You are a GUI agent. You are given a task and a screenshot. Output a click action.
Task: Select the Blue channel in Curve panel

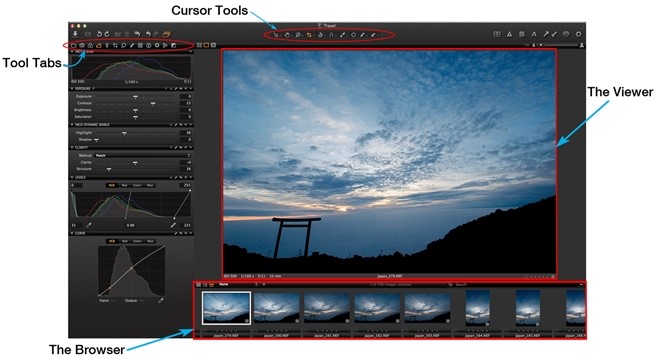150,241
